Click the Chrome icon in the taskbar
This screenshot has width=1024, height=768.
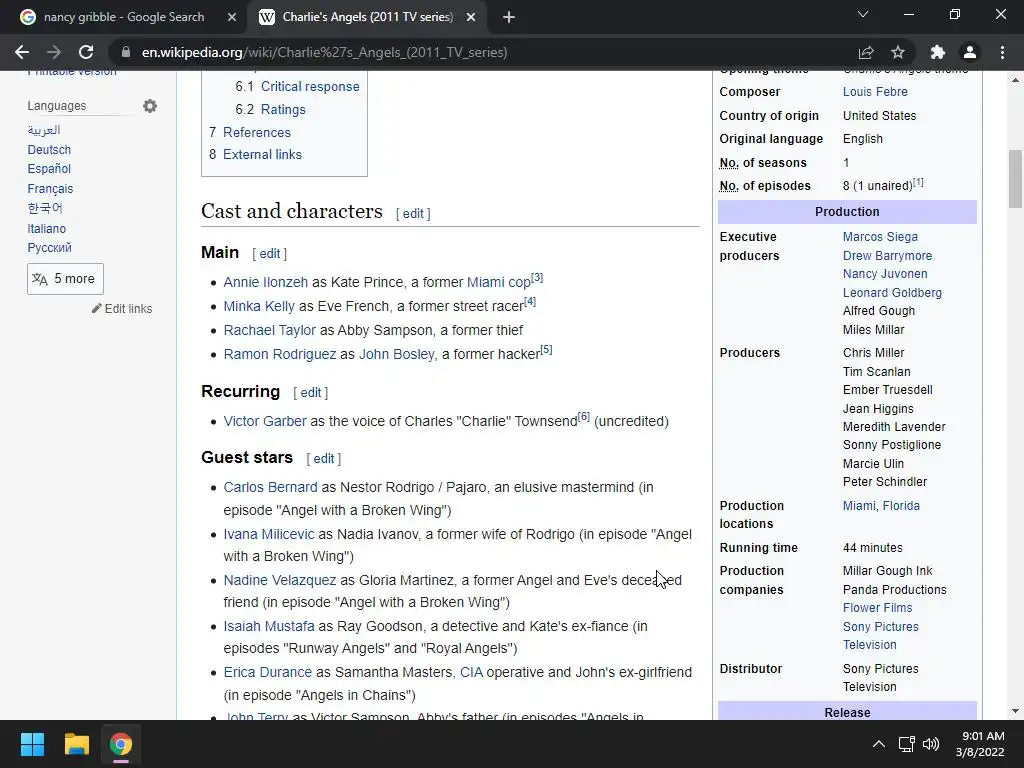pos(120,744)
